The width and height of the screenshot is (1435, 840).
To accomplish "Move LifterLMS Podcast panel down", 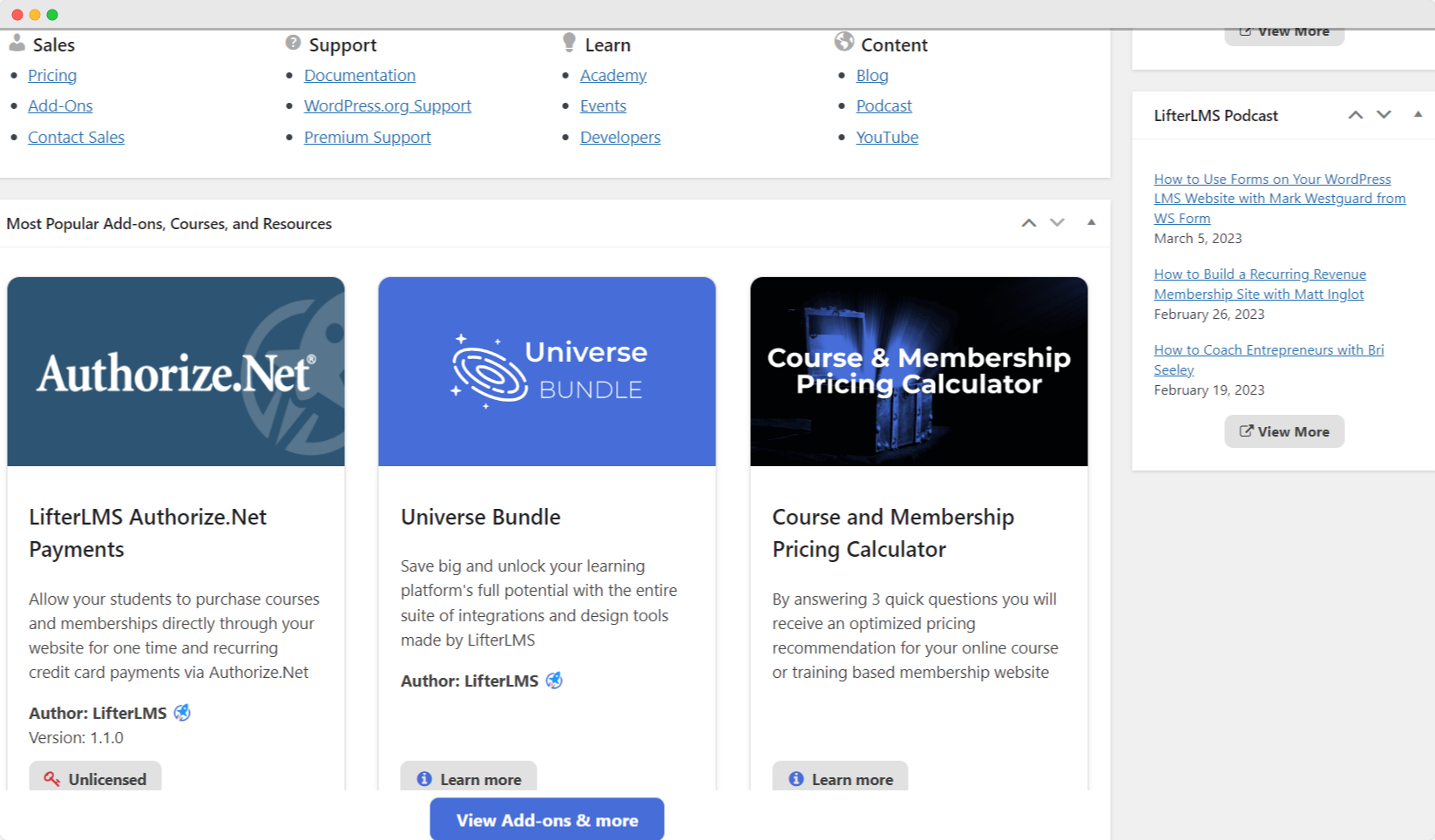I will pos(1384,115).
